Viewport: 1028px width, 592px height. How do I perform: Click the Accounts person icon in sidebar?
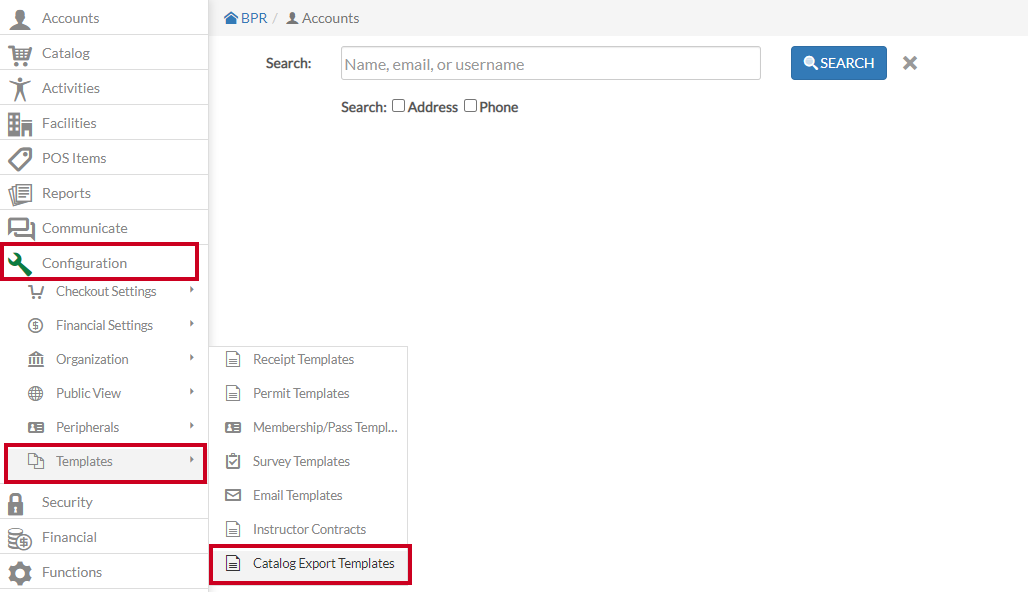(x=20, y=18)
